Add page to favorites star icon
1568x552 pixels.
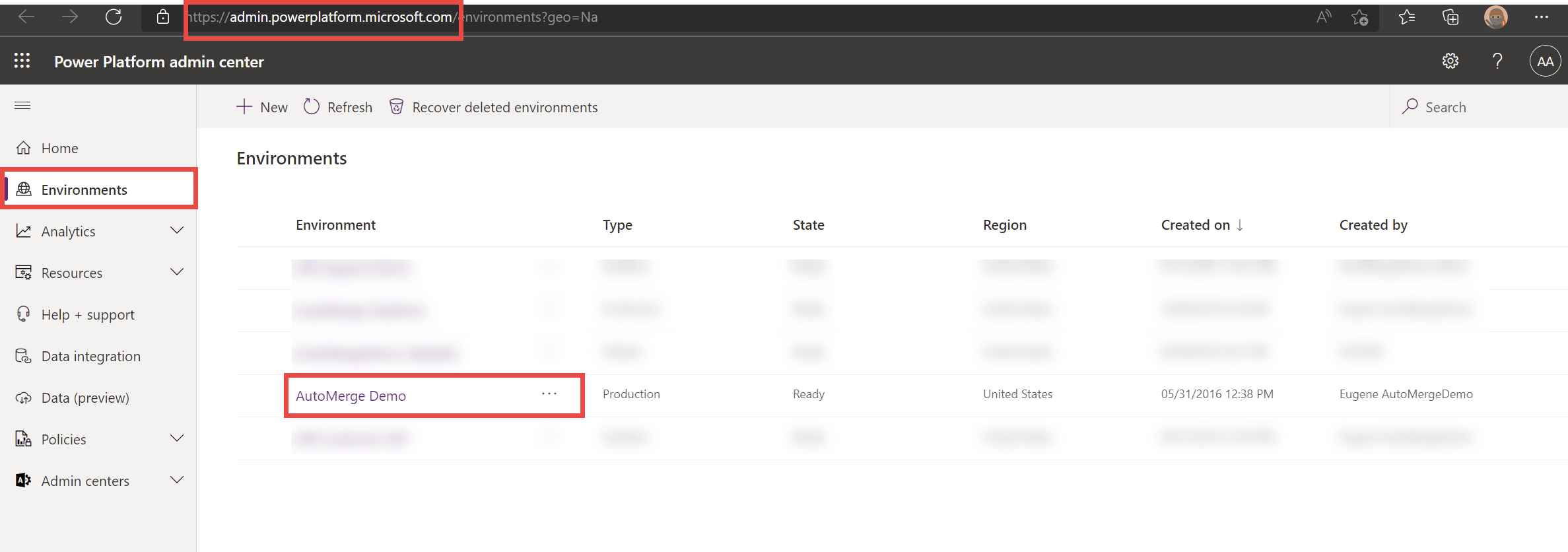coord(1359,17)
